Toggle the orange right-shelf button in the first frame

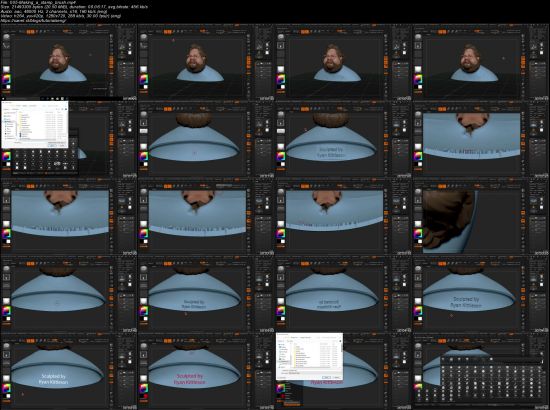point(111,62)
